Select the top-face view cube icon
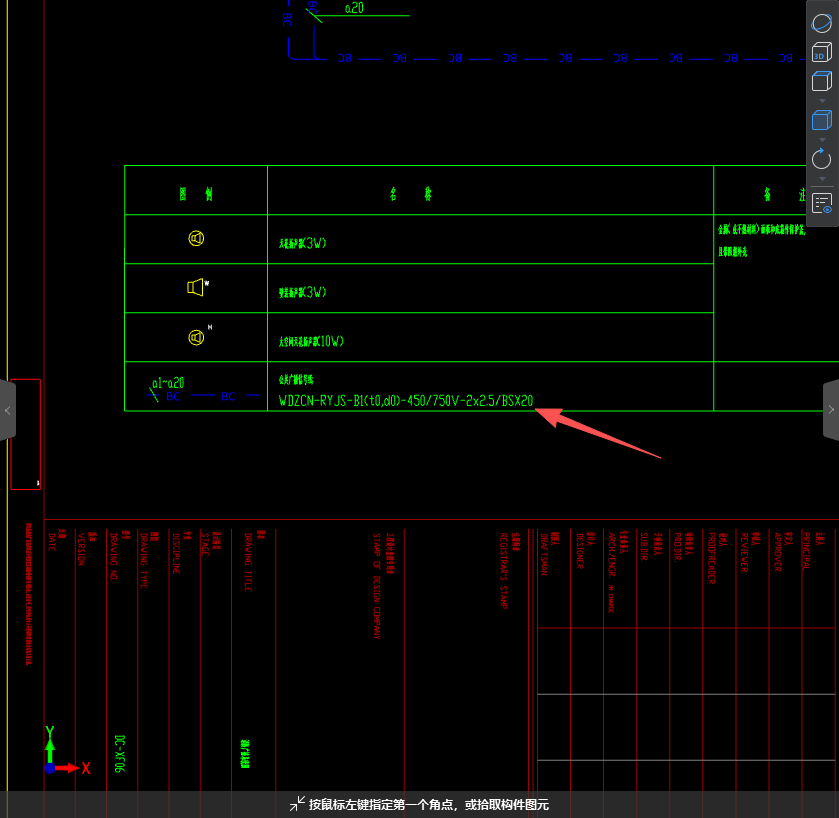 point(821,81)
